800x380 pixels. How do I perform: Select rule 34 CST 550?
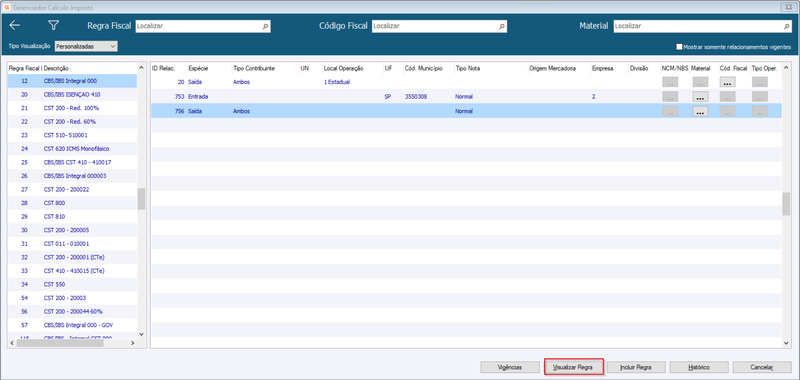click(x=72, y=284)
